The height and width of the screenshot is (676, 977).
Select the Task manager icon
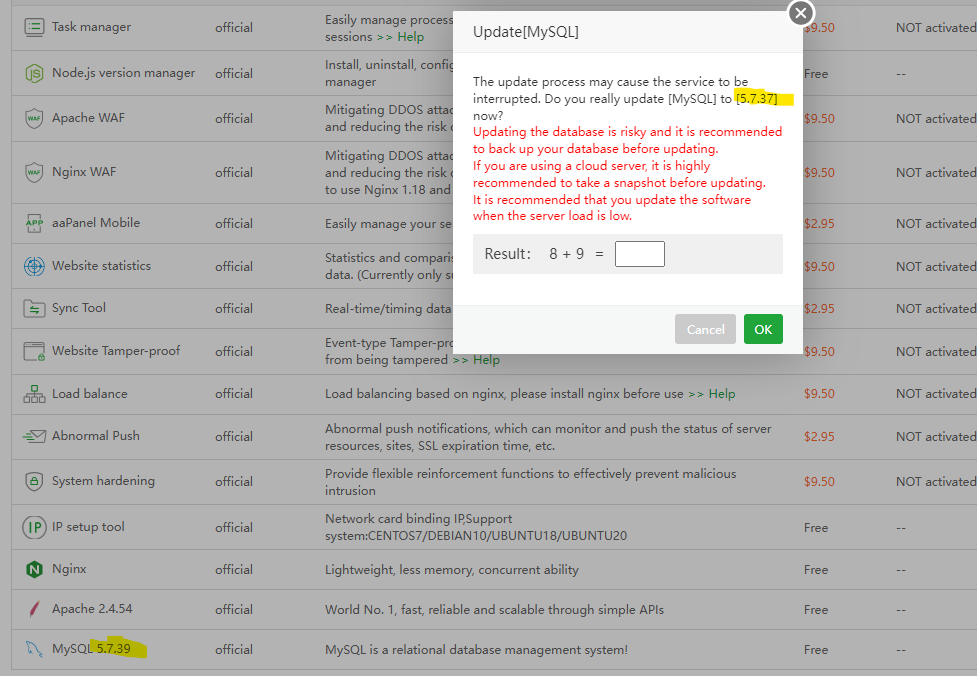pyautogui.click(x=32, y=26)
